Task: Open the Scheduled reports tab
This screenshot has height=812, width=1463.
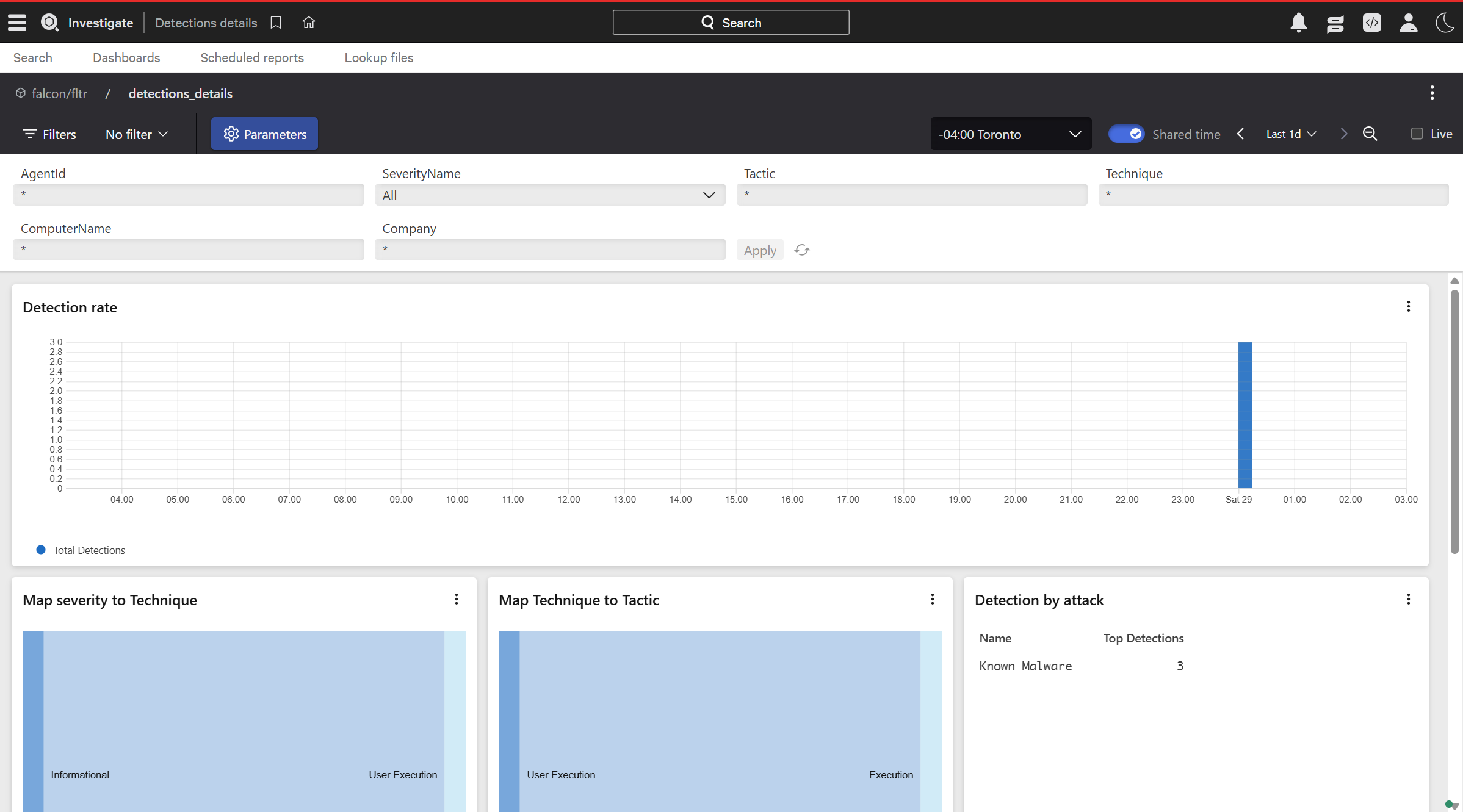Action: (252, 57)
